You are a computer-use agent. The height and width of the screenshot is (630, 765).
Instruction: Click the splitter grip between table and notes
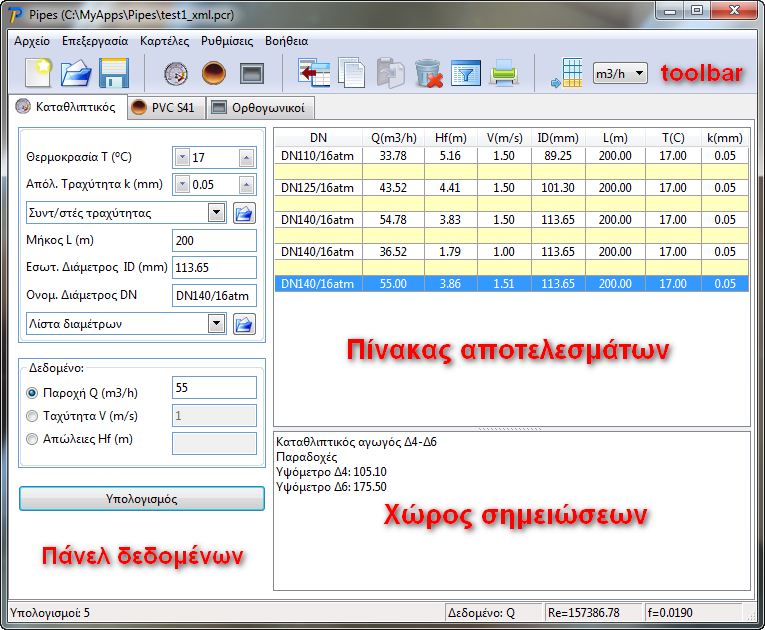pos(511,429)
